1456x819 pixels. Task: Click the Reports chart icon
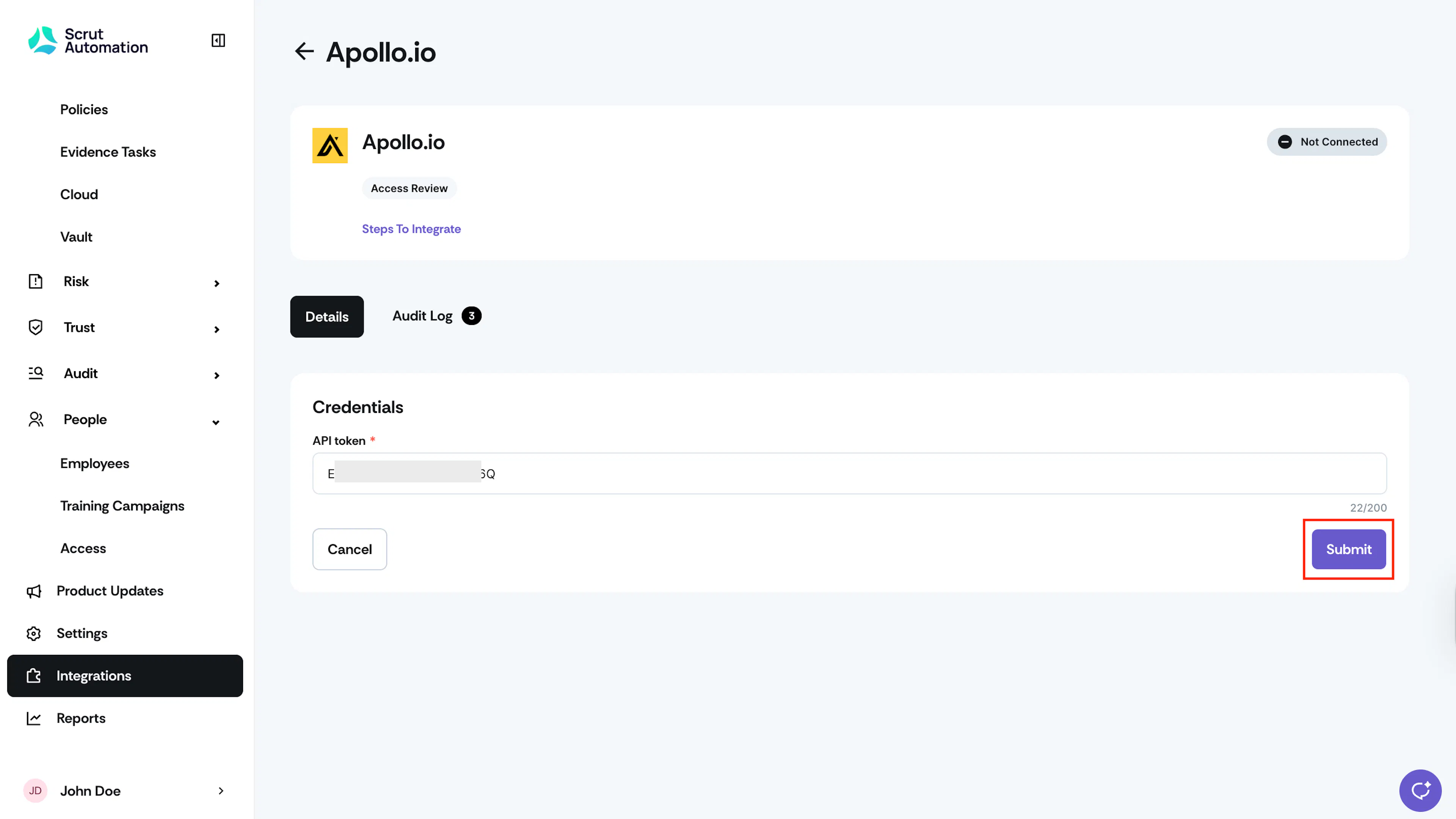[34, 719]
